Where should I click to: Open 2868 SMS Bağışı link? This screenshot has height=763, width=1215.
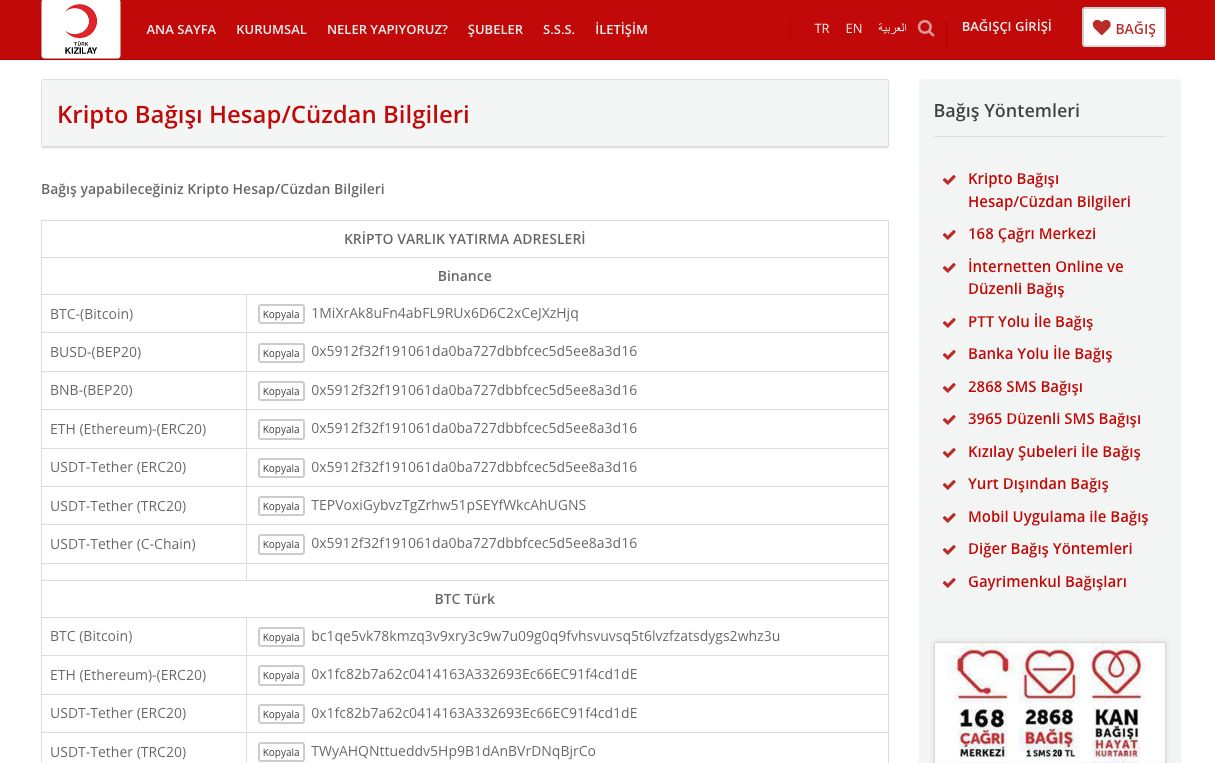tap(1025, 386)
